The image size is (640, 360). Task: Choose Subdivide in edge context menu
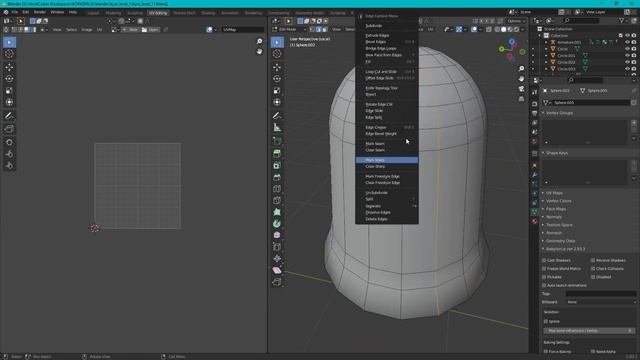point(387,26)
